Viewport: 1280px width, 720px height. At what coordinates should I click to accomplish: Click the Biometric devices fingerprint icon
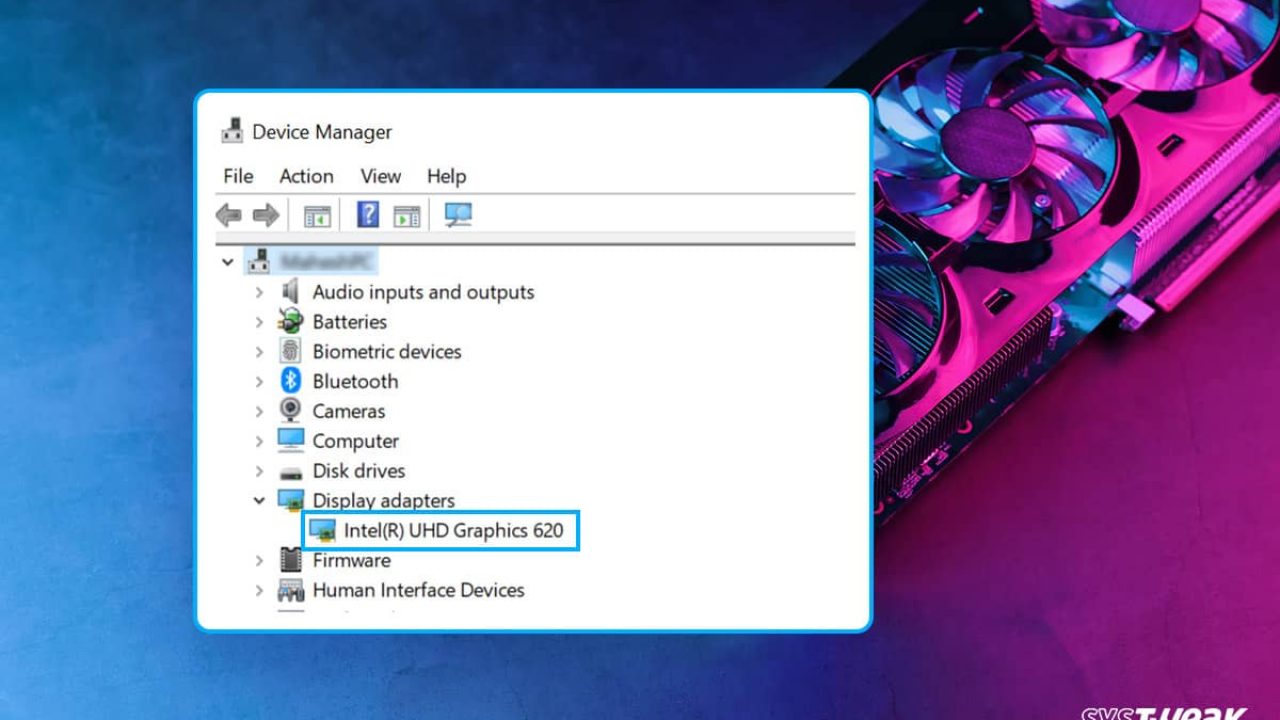pyautogui.click(x=290, y=351)
